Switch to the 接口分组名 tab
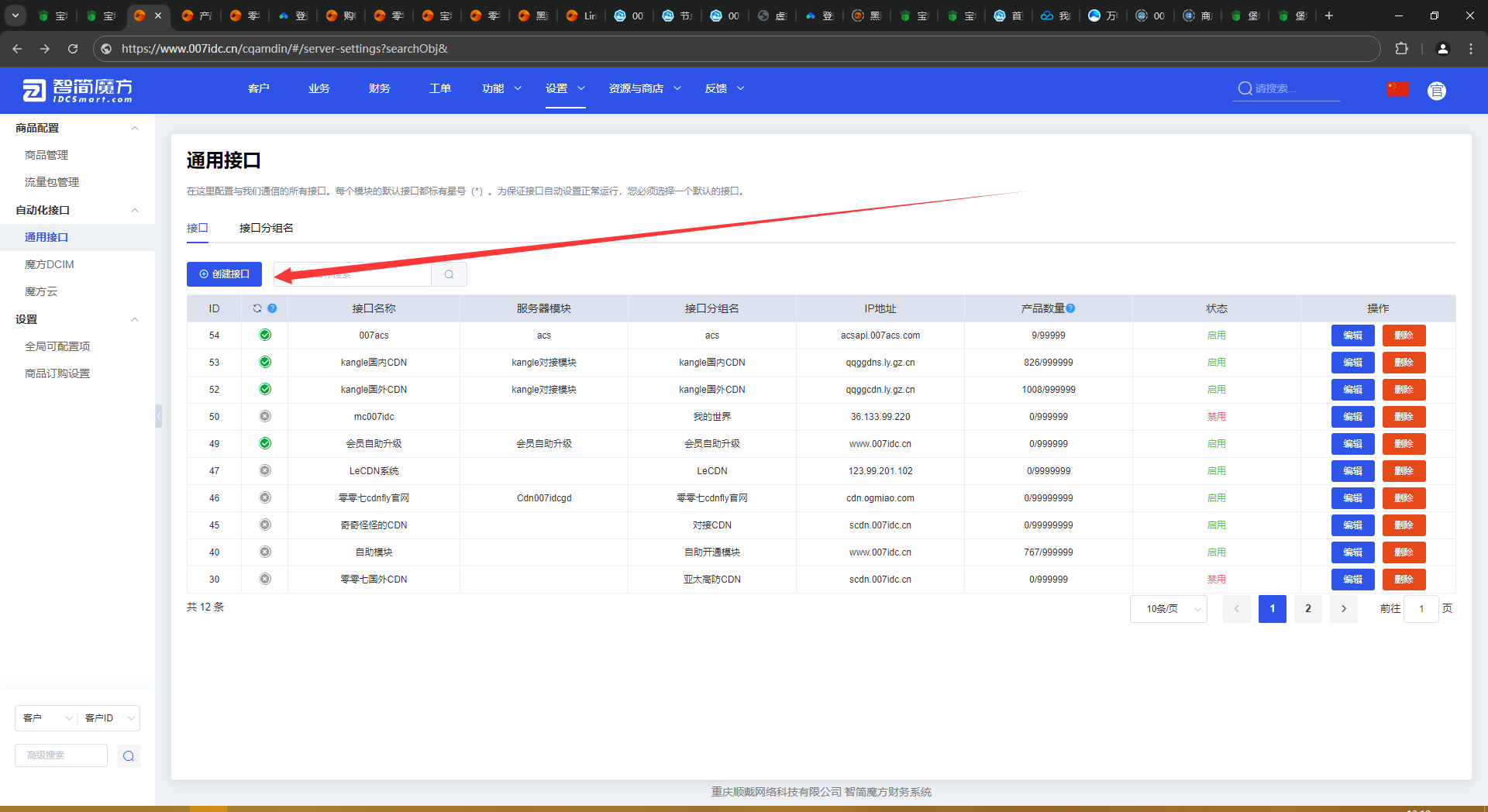This screenshot has width=1488, height=812. tap(266, 228)
